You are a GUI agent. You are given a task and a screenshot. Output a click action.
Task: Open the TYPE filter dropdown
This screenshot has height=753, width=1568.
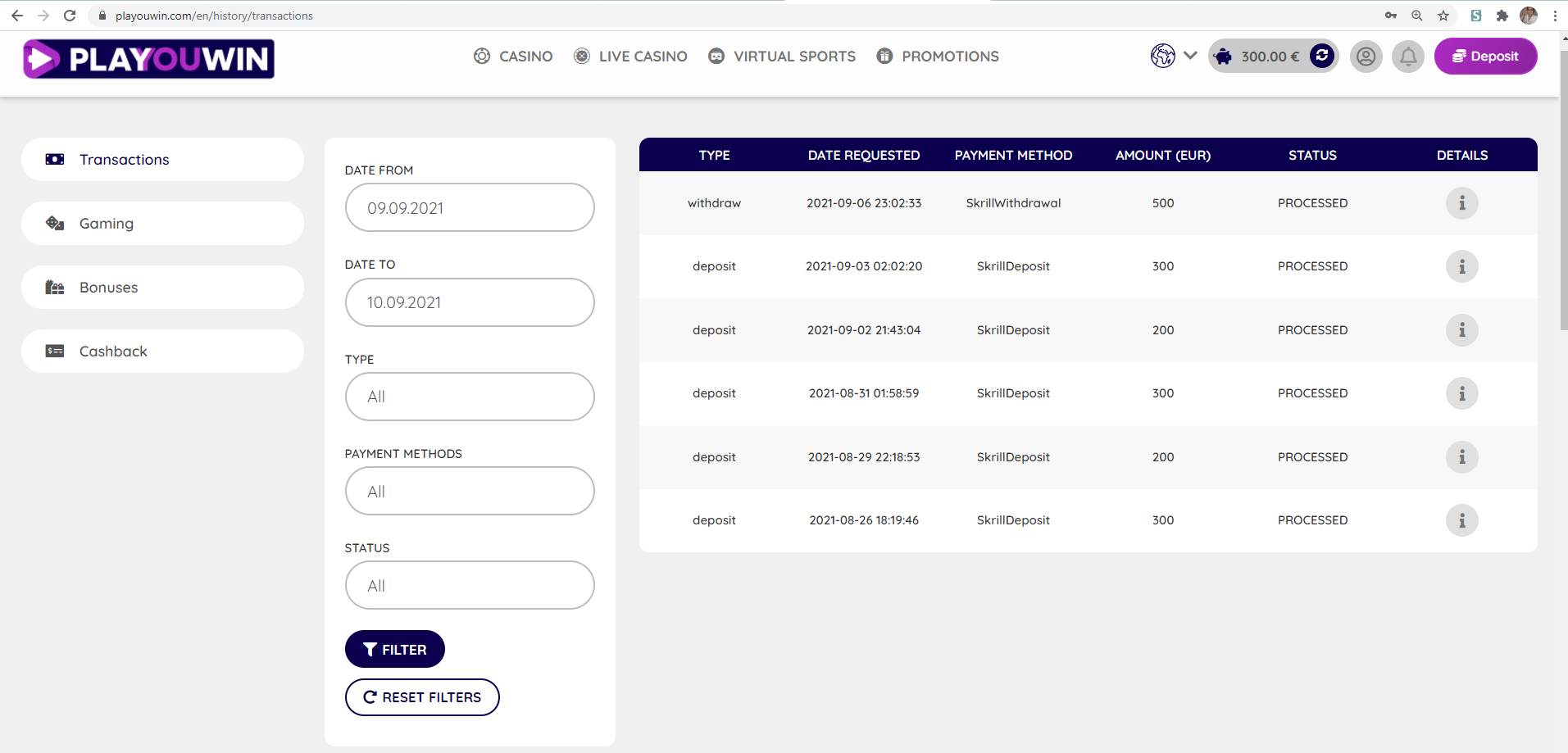pyautogui.click(x=470, y=397)
